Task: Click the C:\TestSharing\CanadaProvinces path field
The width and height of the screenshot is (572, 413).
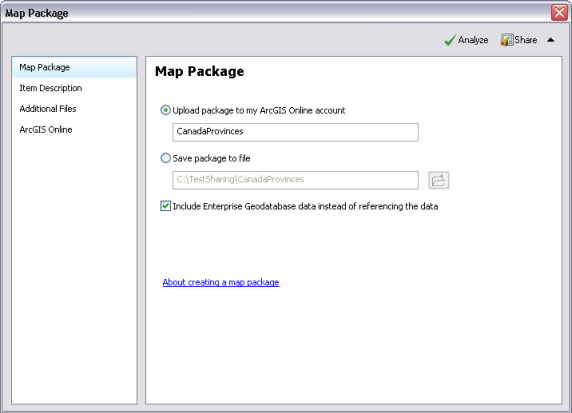Action: point(295,180)
